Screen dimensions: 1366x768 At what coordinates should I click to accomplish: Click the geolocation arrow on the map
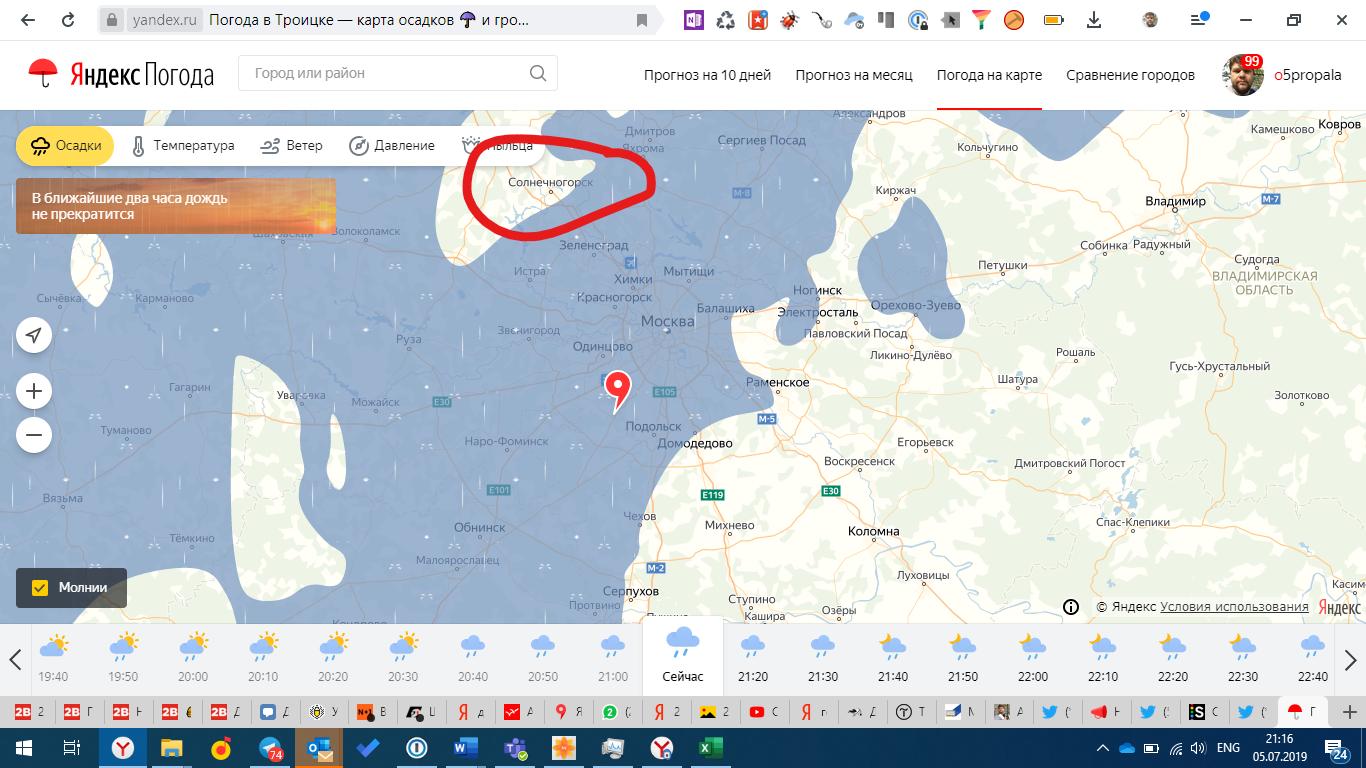34,335
